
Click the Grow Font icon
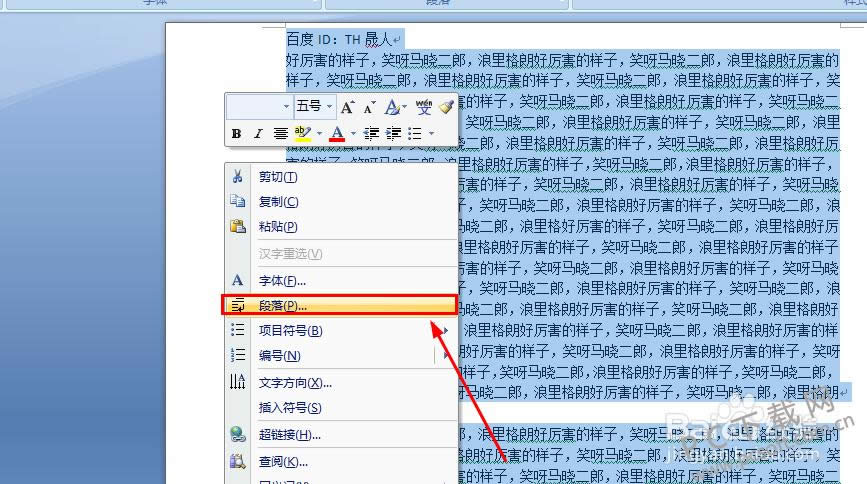point(347,106)
